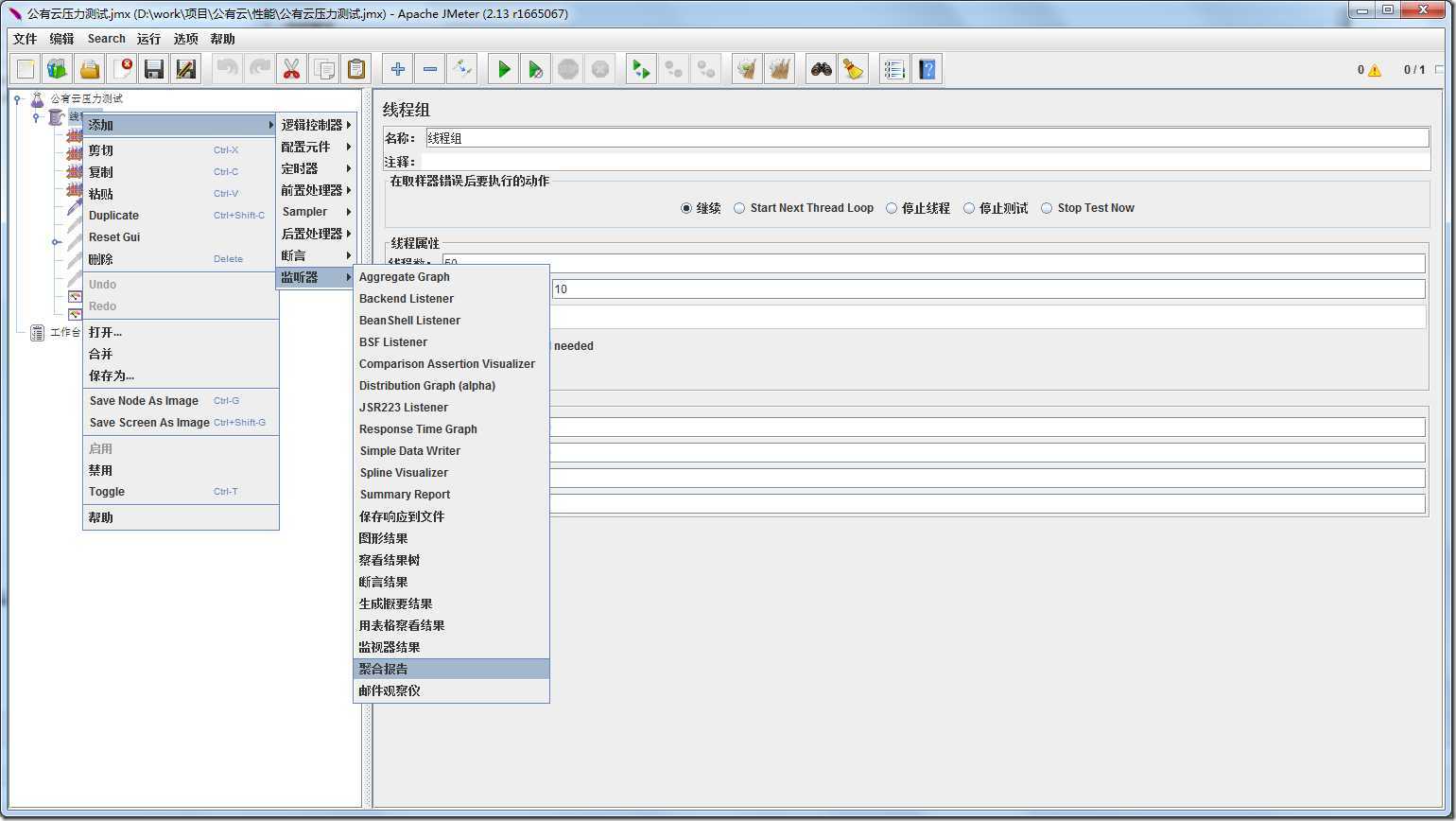Screen dimensions: 1456x821
Task: Click the Expand All plus icon
Action: pos(398,69)
